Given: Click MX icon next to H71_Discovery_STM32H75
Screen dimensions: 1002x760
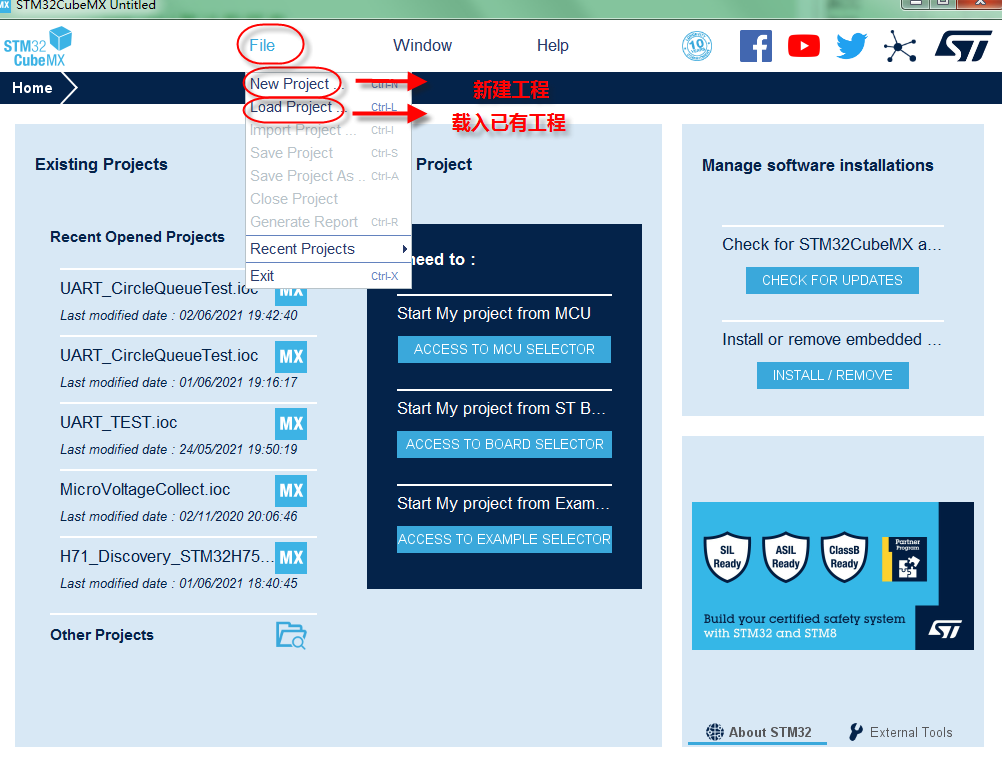Looking at the screenshot, I should click(291, 558).
